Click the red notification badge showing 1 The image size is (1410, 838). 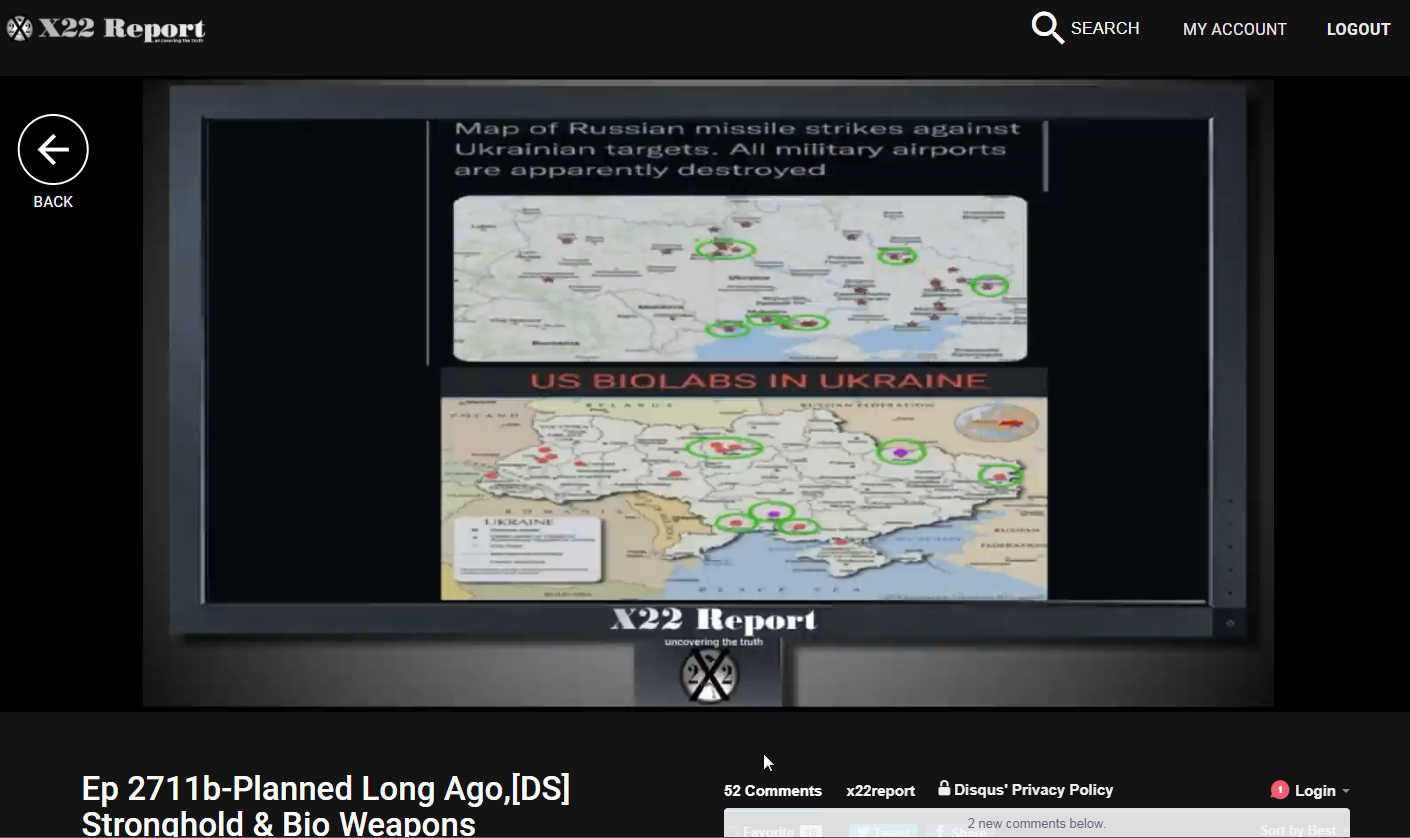1279,790
